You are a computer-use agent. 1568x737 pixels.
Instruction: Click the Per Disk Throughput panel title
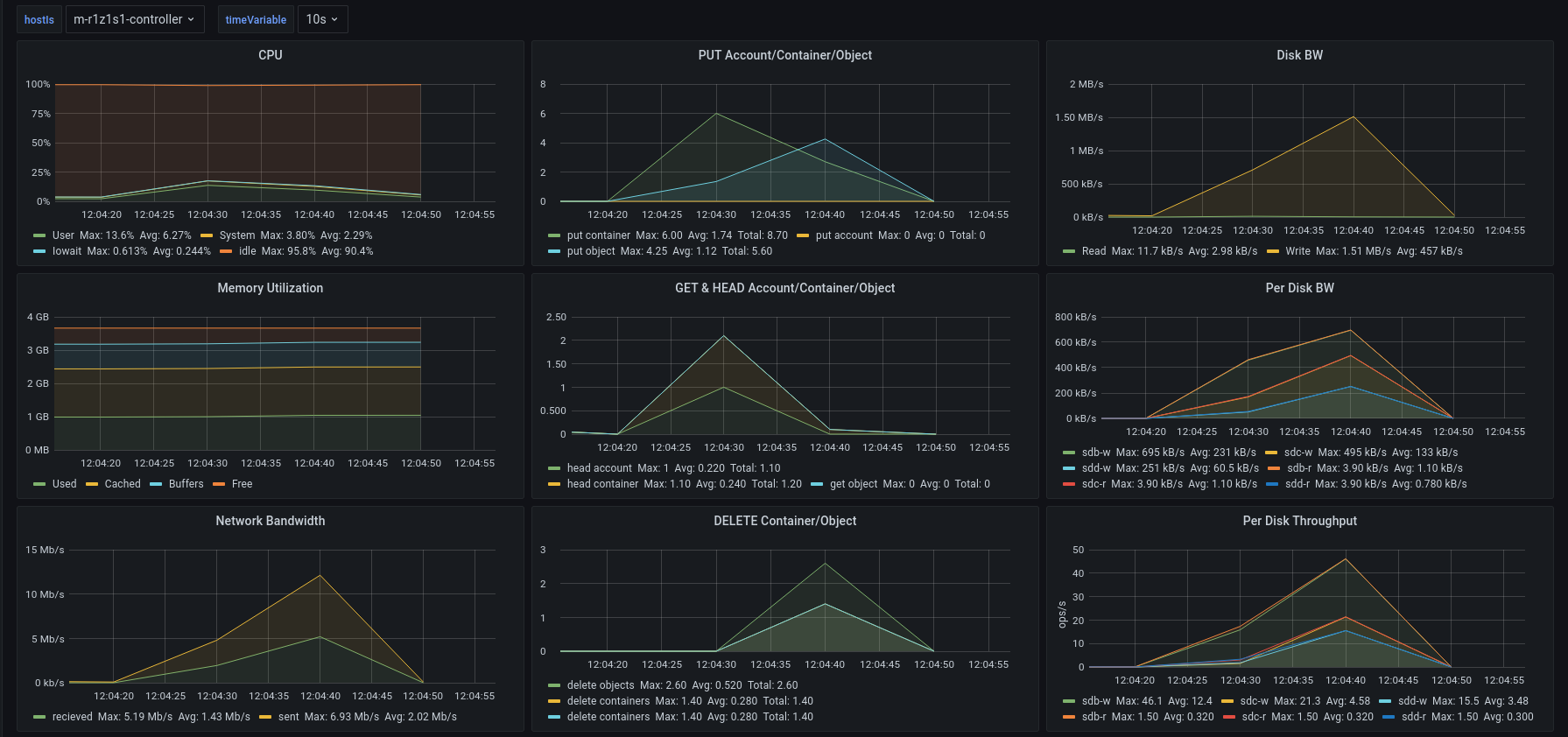coord(1299,521)
